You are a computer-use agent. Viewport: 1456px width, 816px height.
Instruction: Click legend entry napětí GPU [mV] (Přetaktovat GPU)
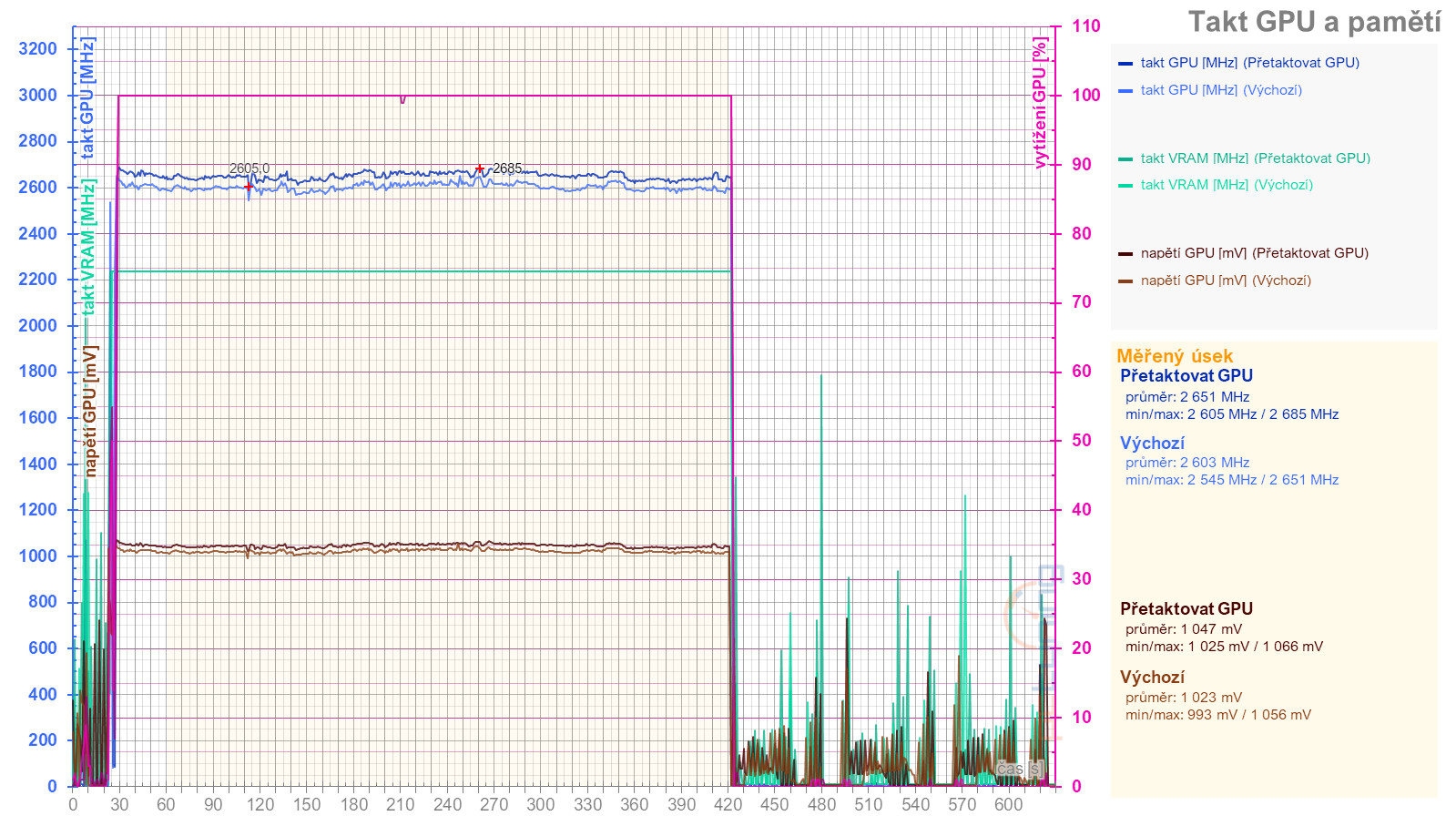(1254, 253)
